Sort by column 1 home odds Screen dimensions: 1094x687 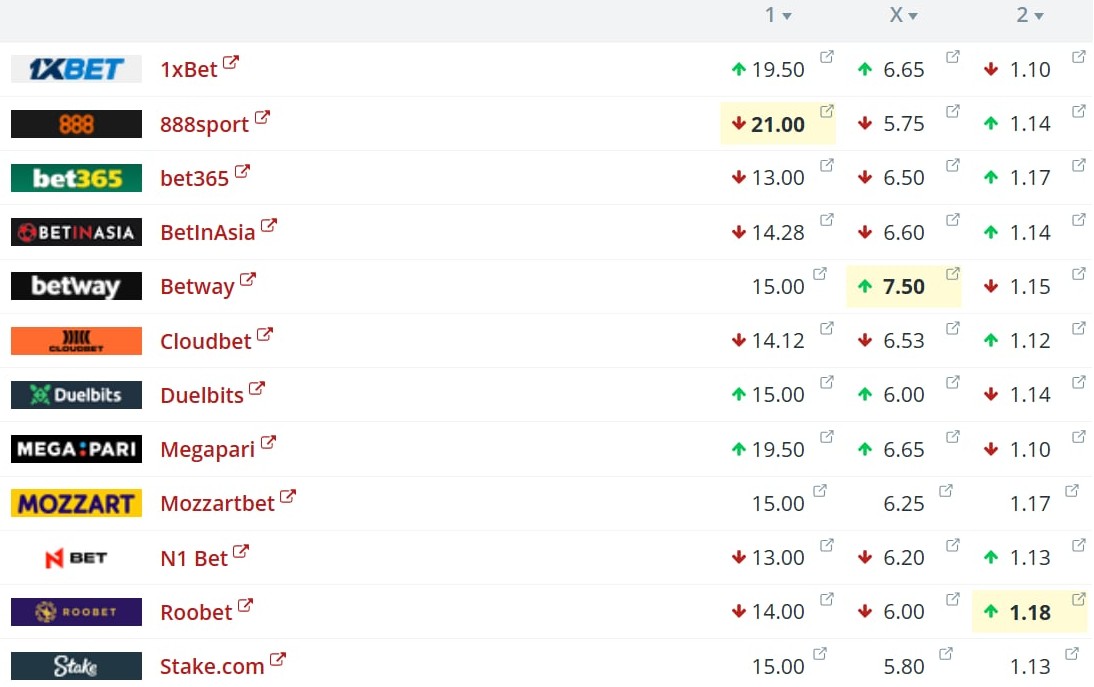[777, 15]
